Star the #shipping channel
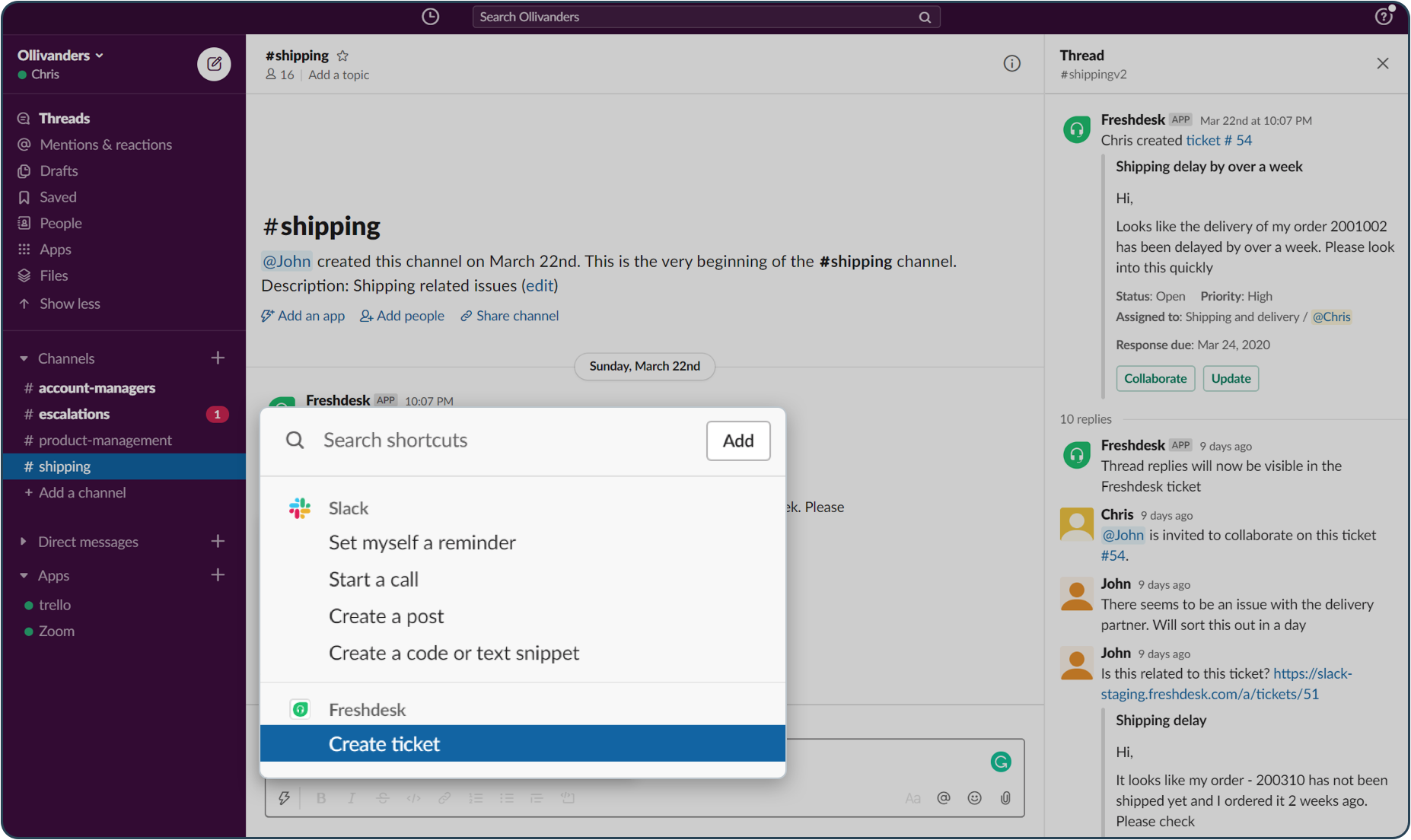 pyautogui.click(x=342, y=55)
